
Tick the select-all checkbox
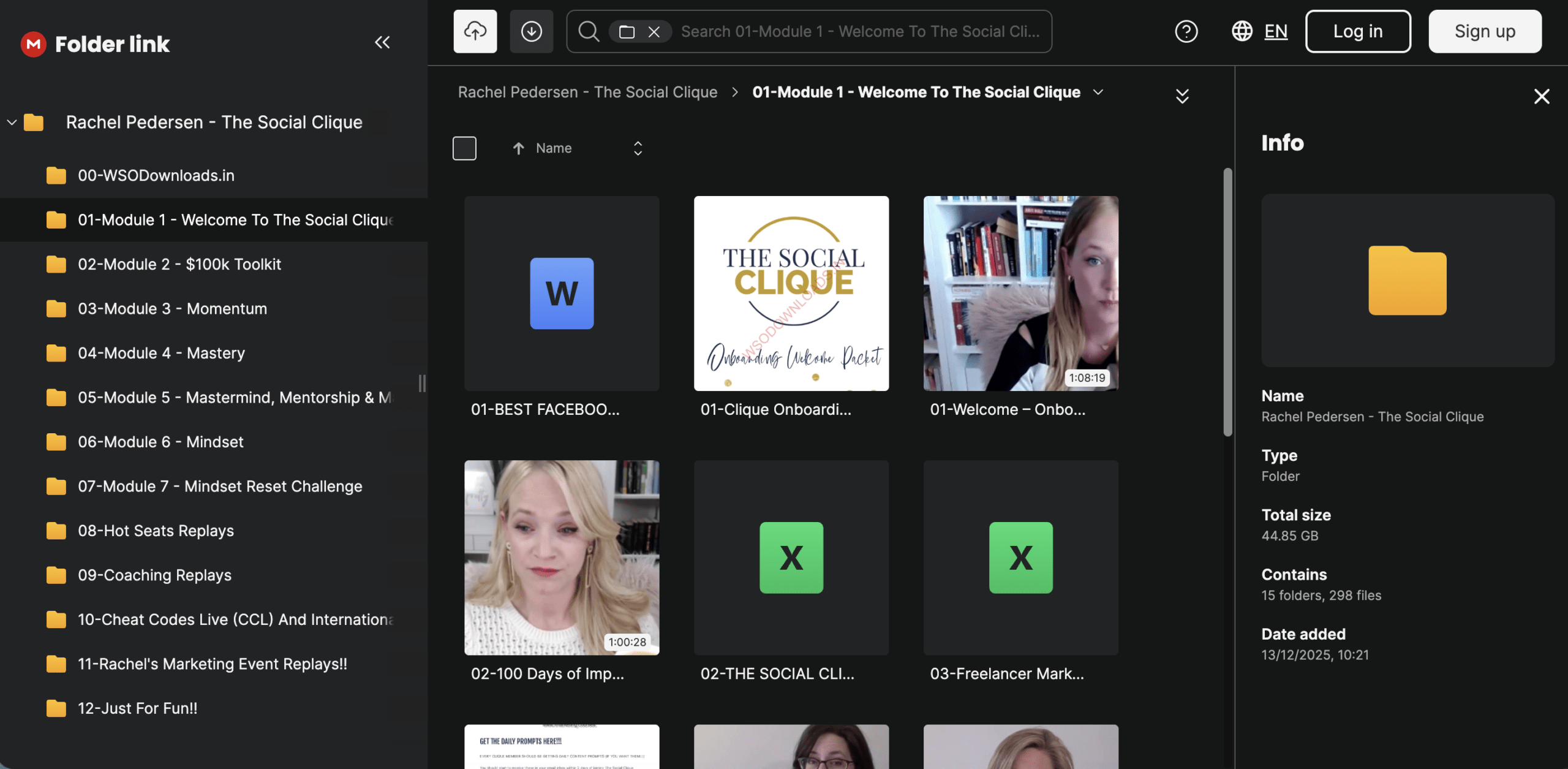click(464, 148)
